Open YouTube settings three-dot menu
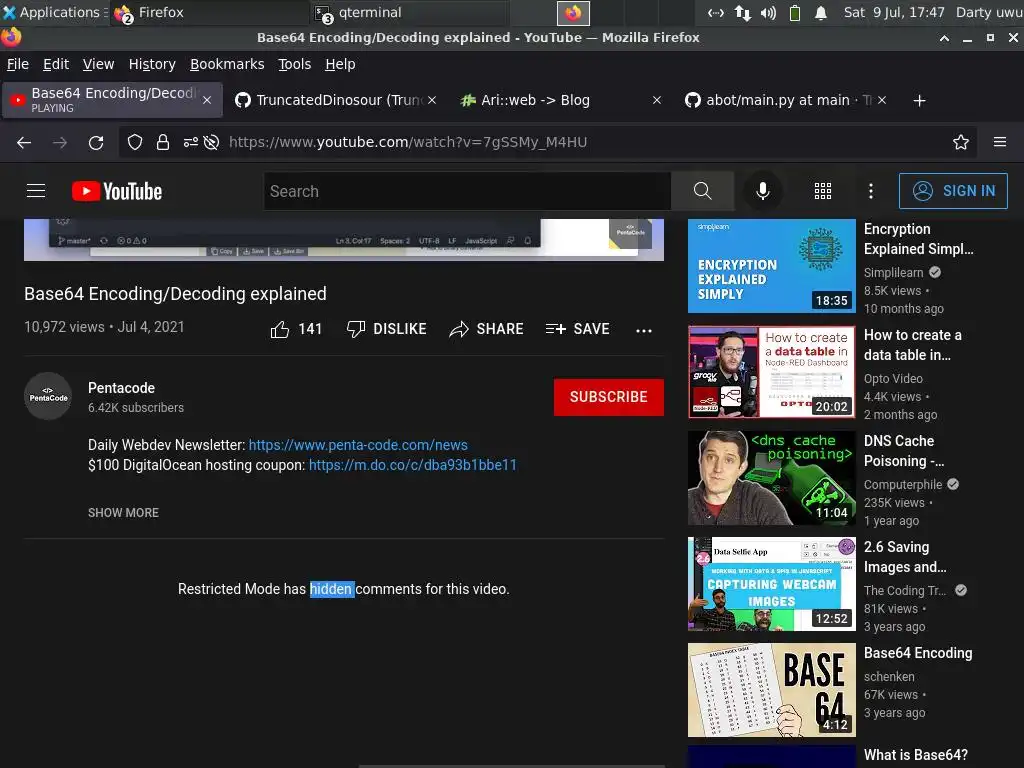 (x=871, y=191)
